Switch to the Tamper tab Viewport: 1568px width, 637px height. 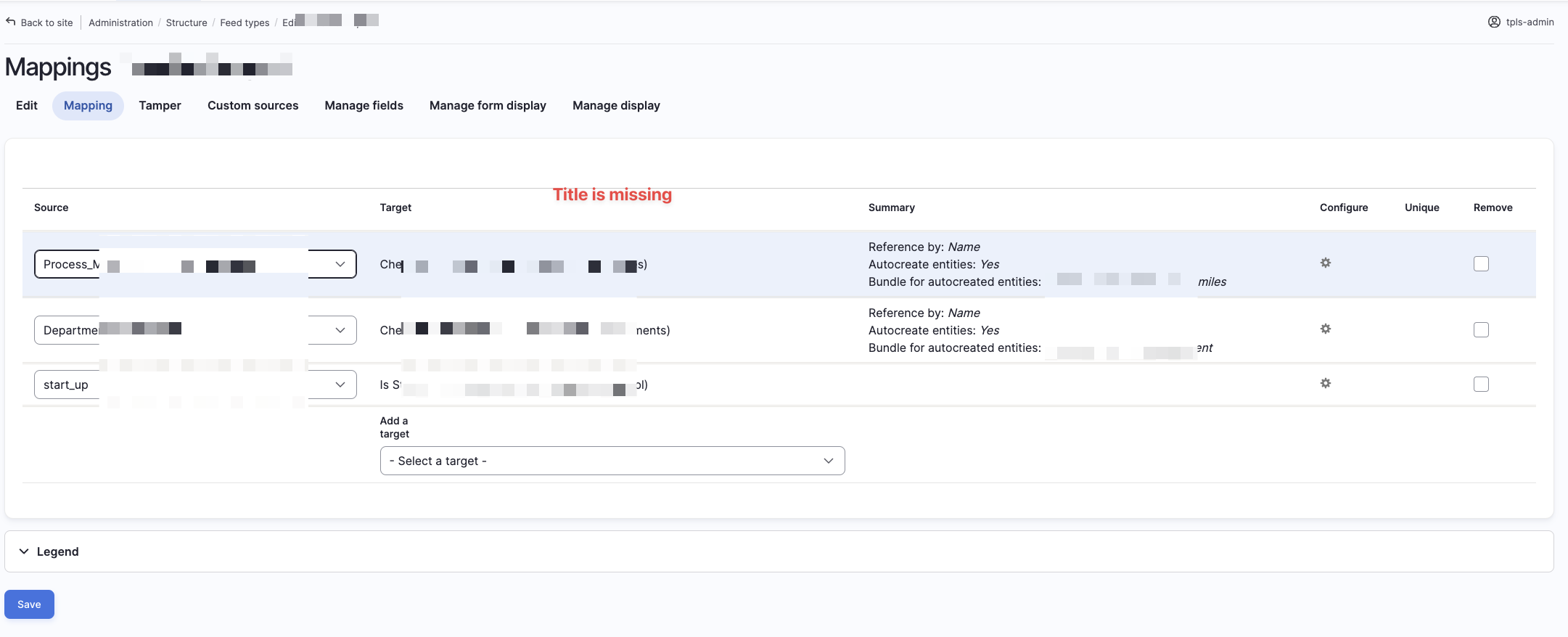point(160,106)
